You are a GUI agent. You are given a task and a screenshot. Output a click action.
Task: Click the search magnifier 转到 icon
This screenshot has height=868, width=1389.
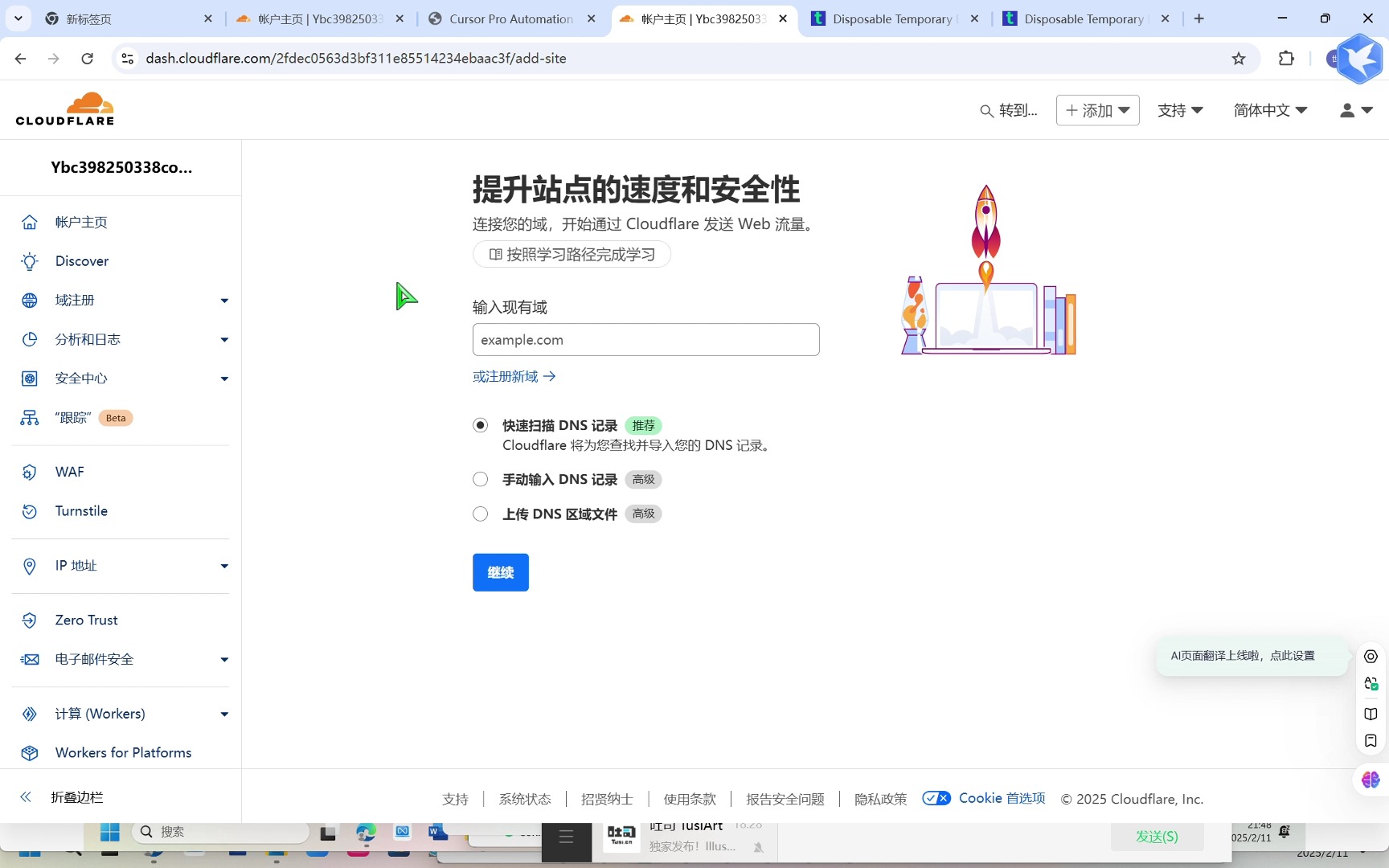(x=986, y=111)
